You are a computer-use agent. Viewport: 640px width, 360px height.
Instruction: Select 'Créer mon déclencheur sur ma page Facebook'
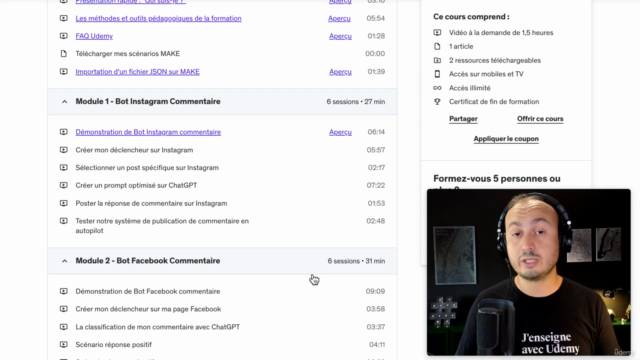[148, 309]
